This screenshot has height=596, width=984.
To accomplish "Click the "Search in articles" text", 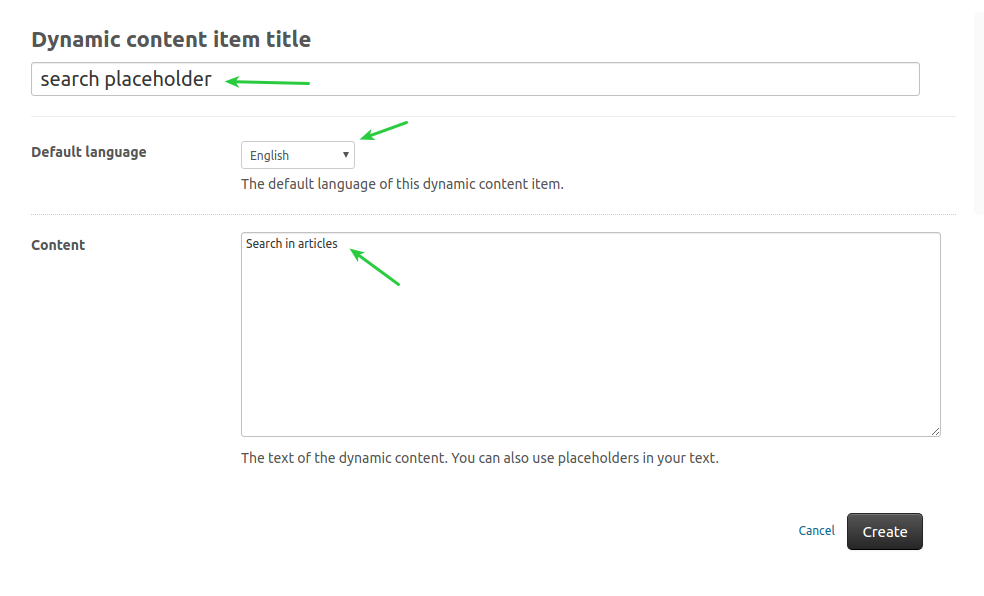I will 292,244.
